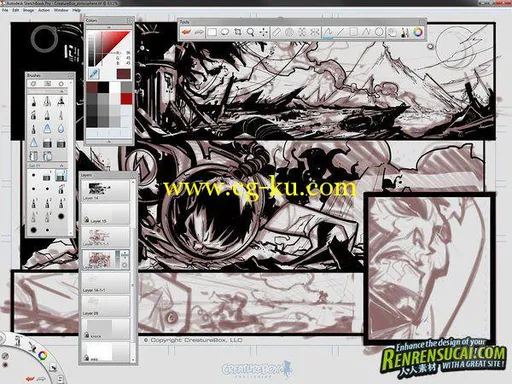This screenshot has width=512, height=384.
Task: Enable the Ellipse guide tool
Action: pyautogui.click(x=289, y=32)
